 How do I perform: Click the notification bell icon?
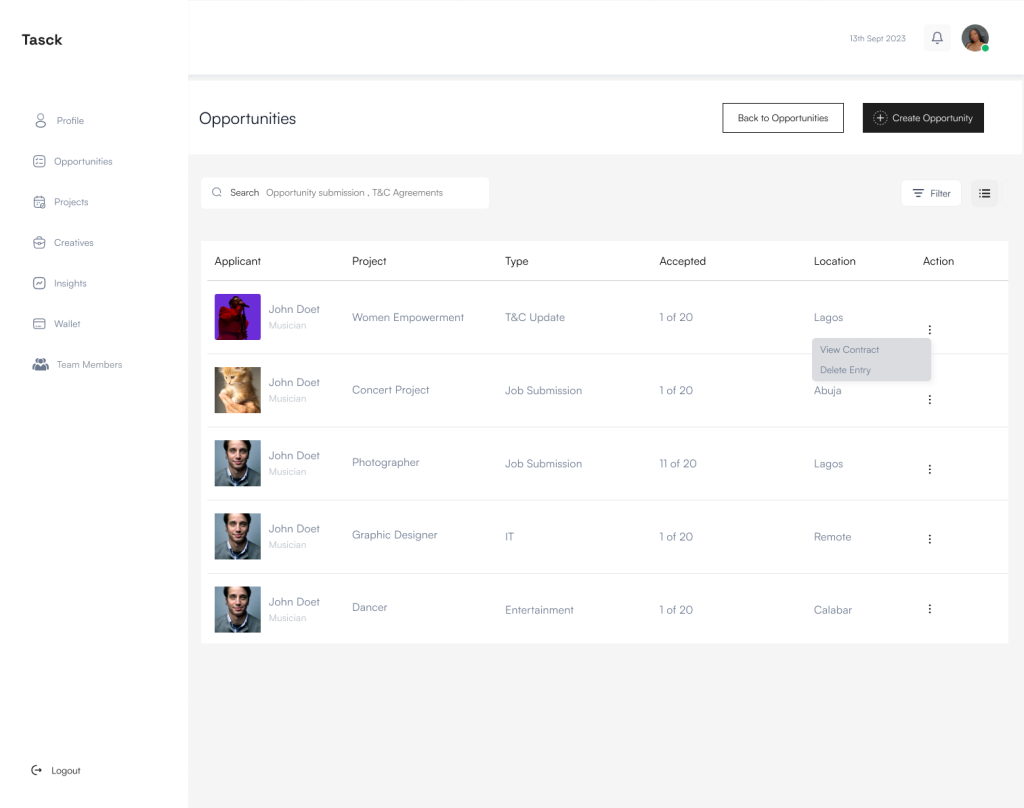[937, 38]
